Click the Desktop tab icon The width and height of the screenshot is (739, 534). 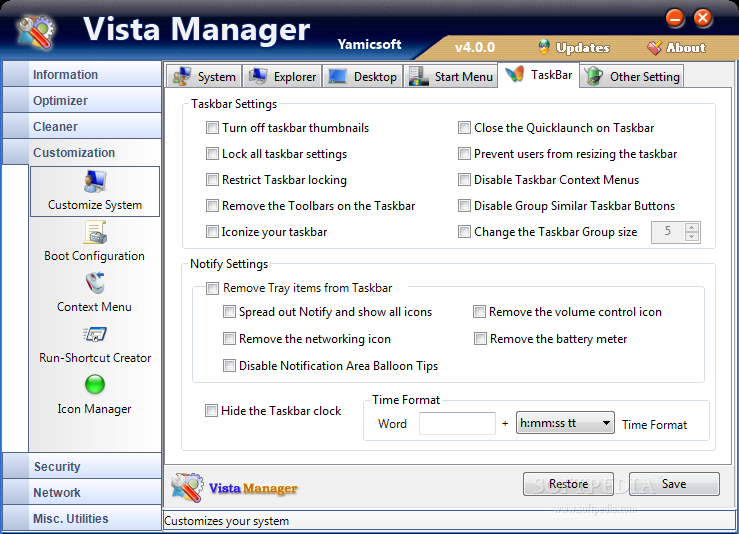pos(337,76)
